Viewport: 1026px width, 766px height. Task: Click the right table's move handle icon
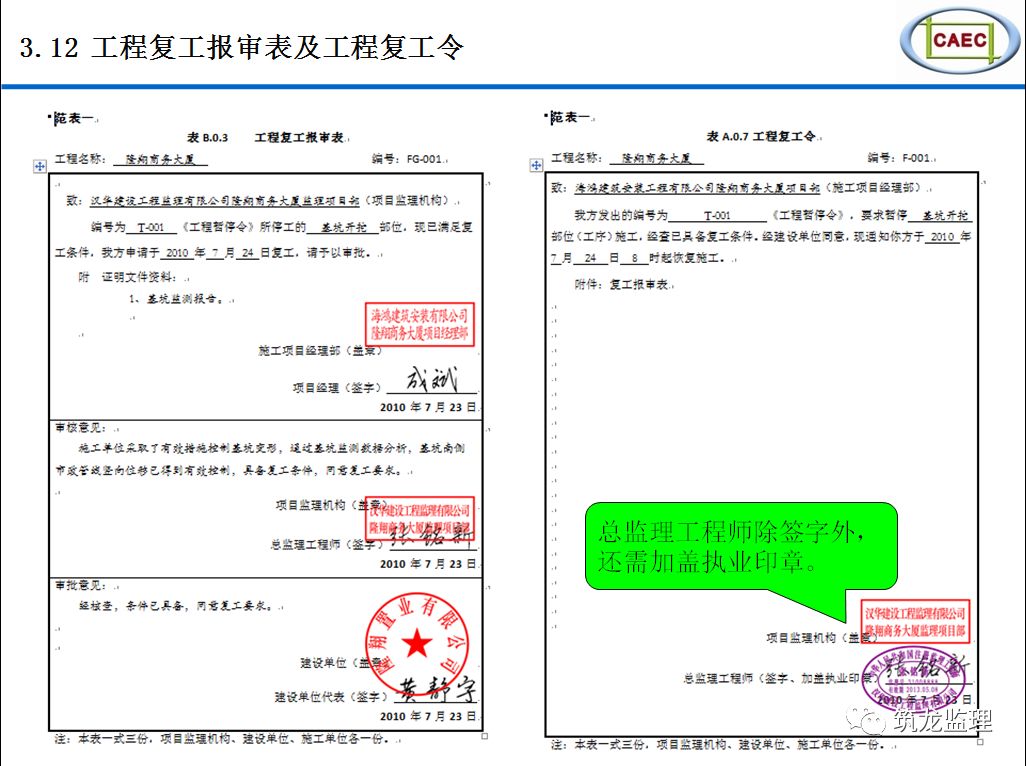pos(537,165)
